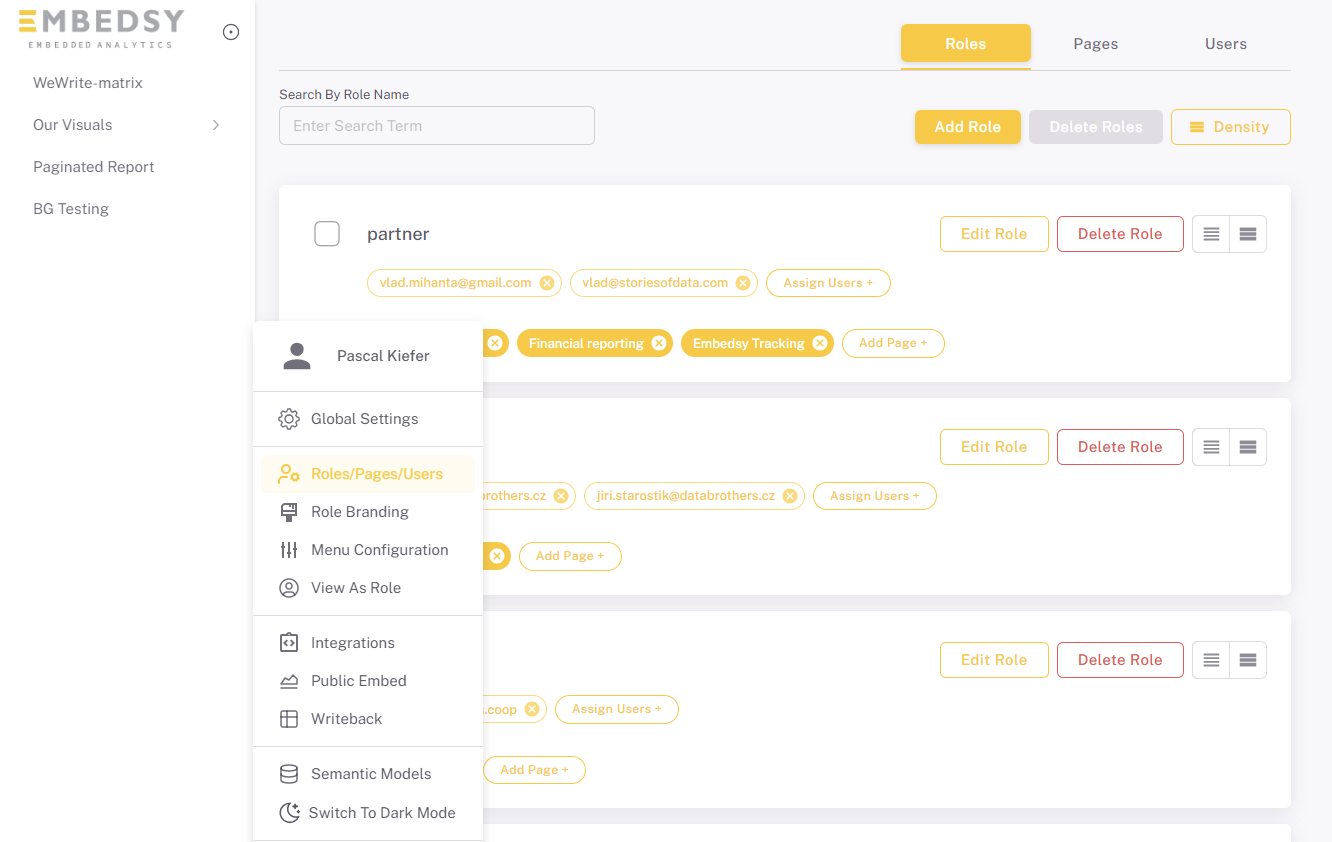Switch to the Pages tab
1332x842 pixels.
(1095, 43)
